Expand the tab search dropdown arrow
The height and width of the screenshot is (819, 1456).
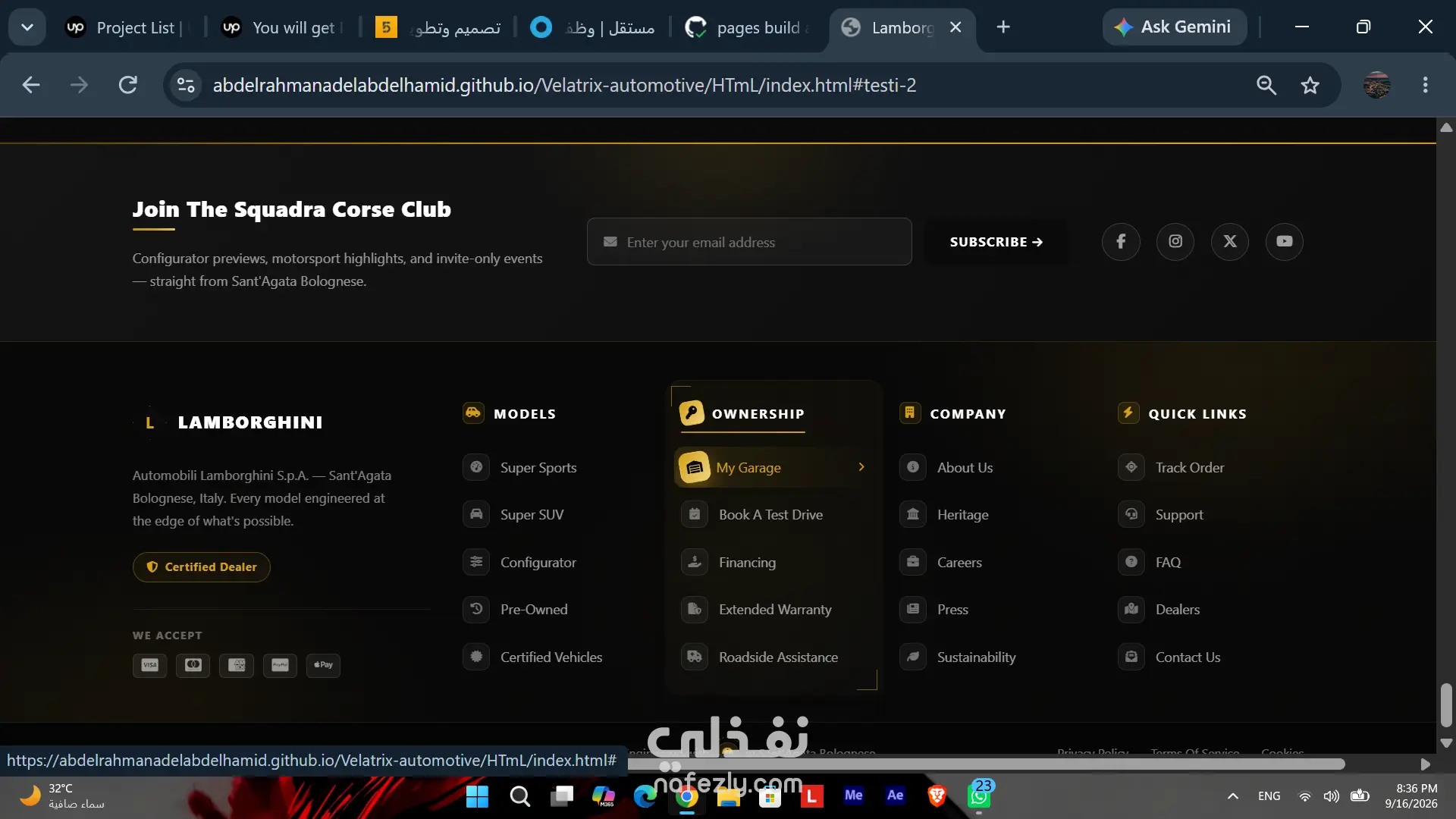[x=27, y=27]
